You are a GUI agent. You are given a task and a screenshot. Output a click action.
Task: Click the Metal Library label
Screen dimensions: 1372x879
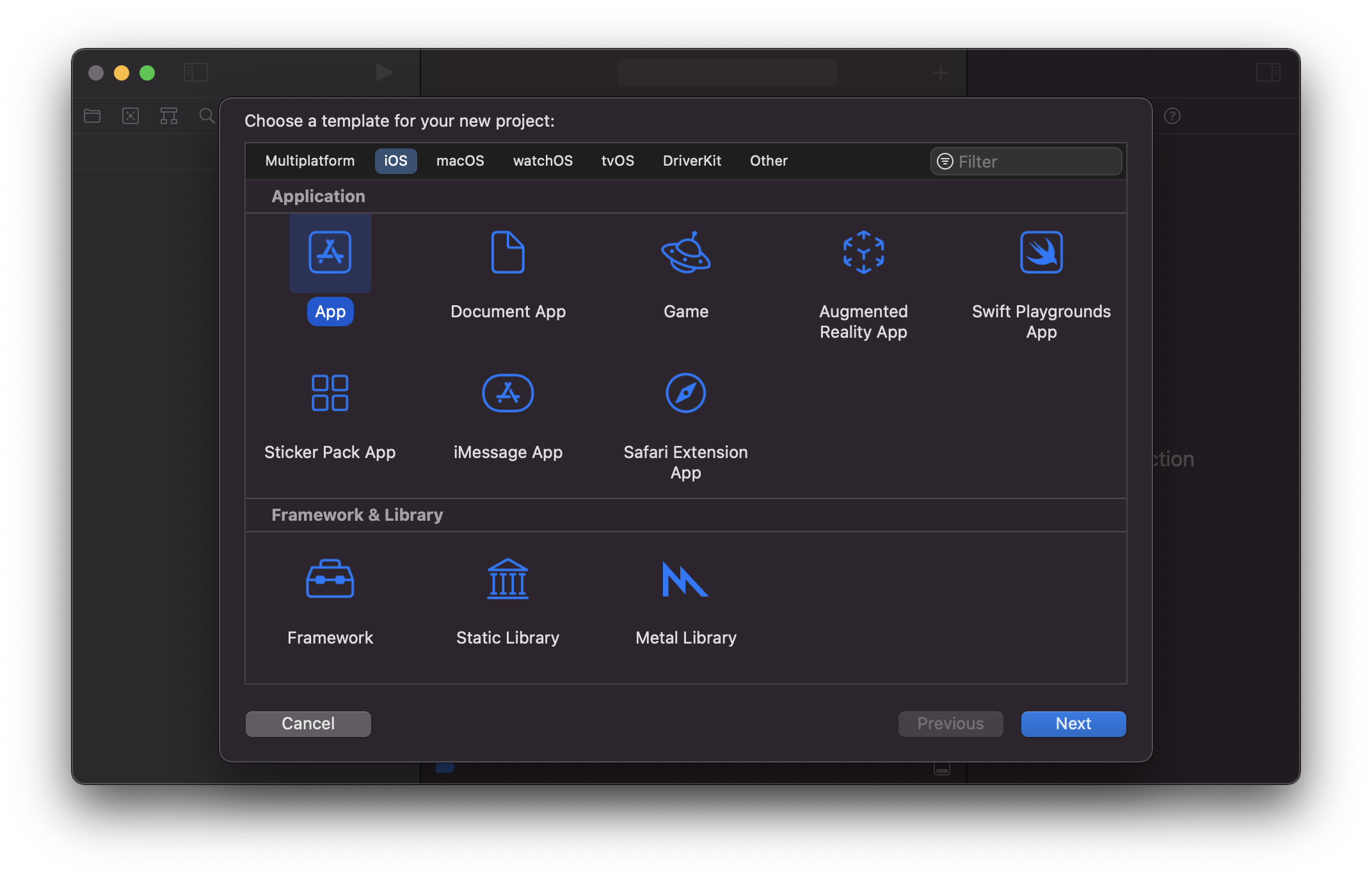(686, 638)
